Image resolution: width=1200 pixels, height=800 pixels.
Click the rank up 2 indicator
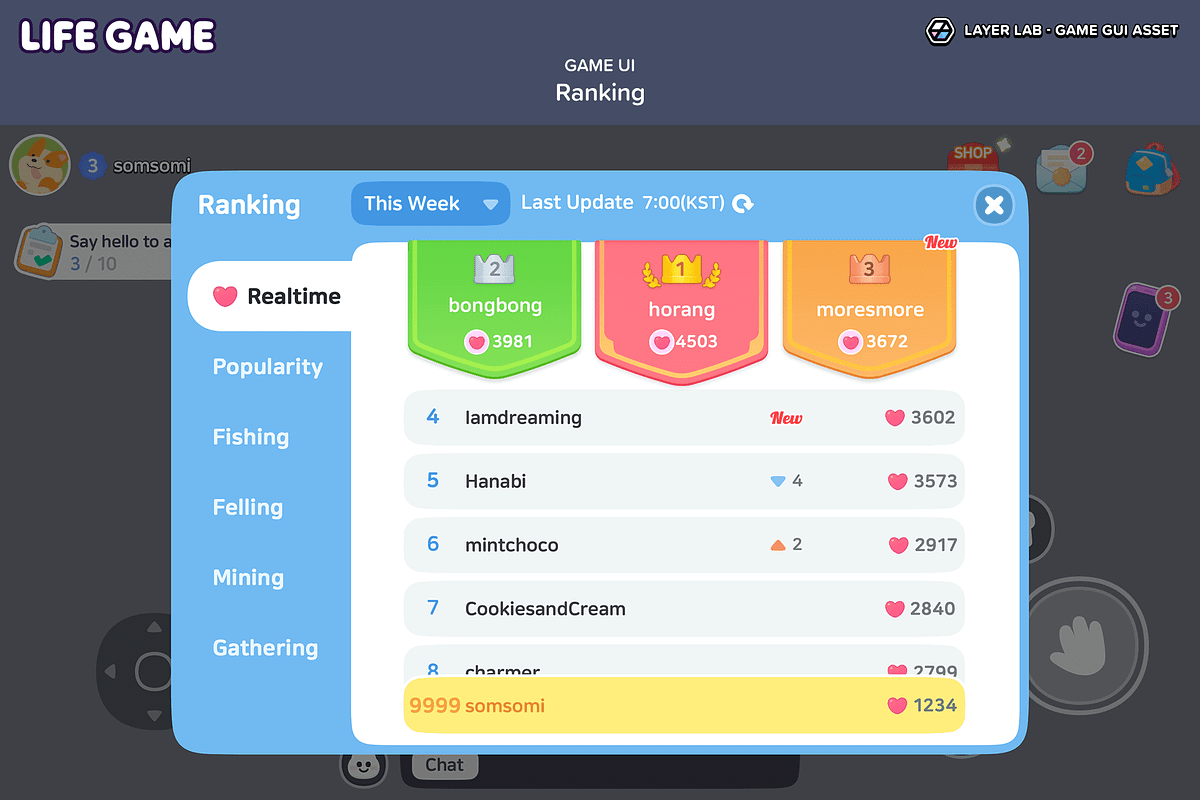(x=786, y=545)
